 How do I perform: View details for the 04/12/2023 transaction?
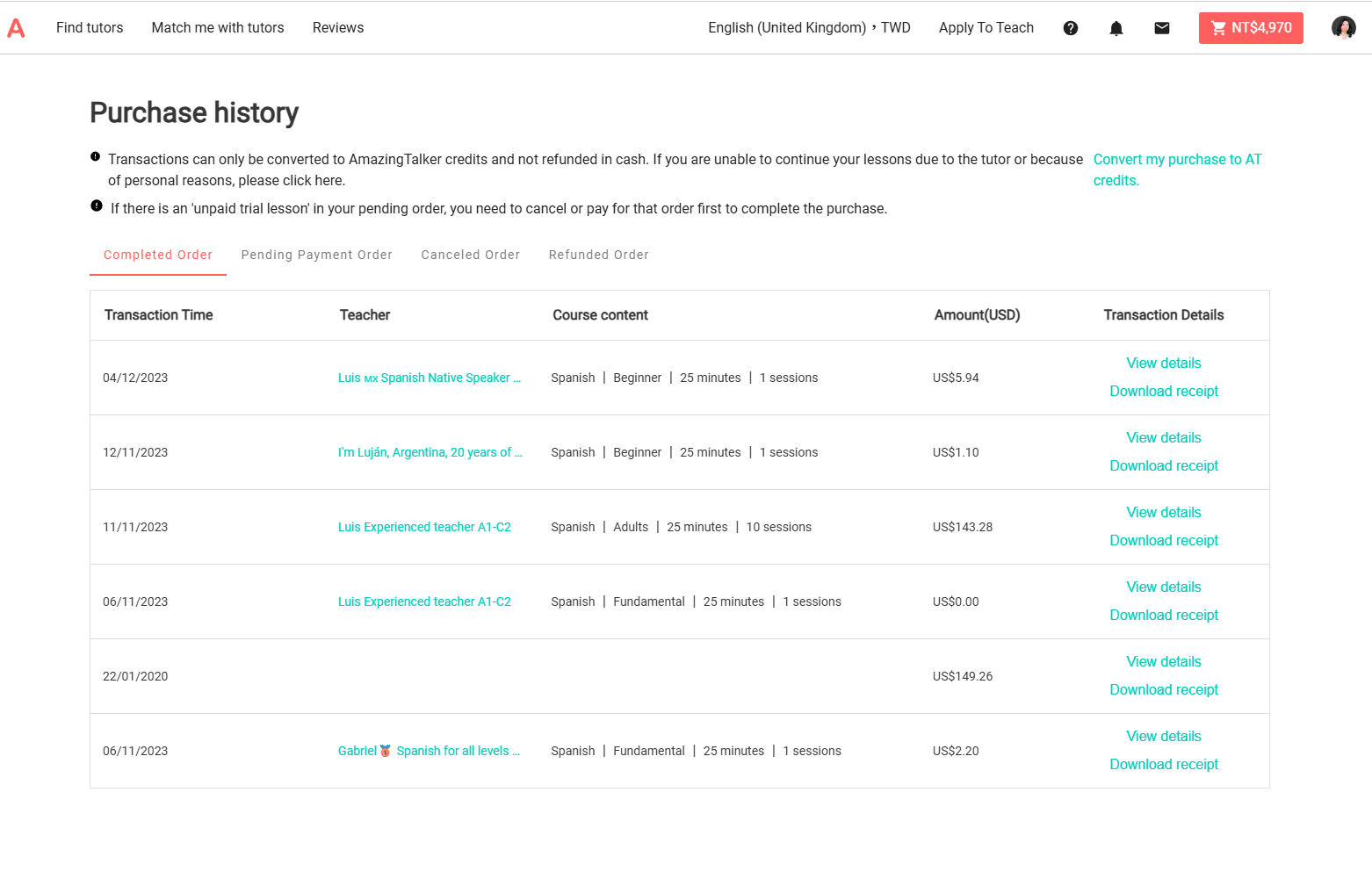pos(1163,364)
